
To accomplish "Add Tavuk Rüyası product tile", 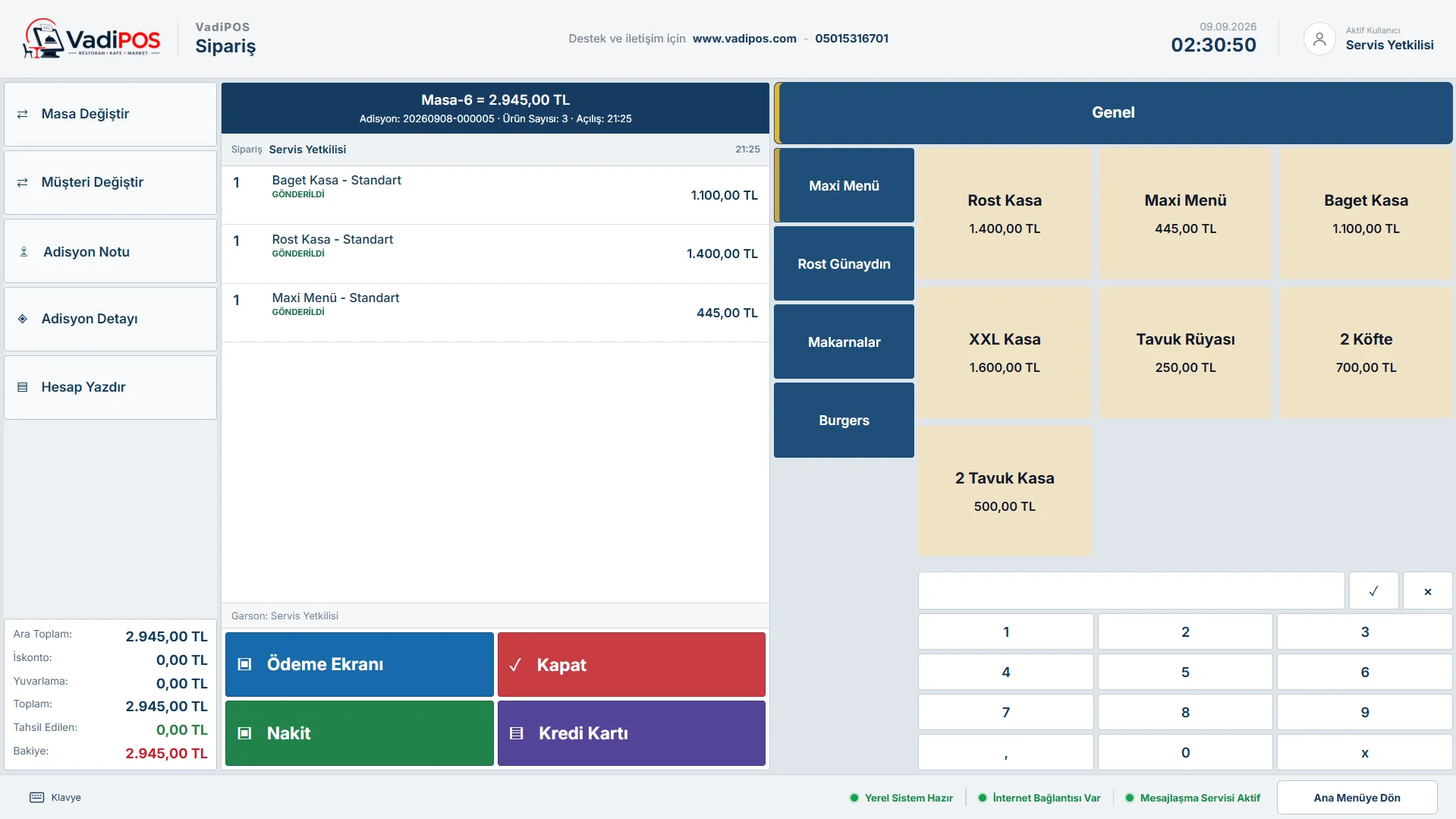I will click(1185, 352).
